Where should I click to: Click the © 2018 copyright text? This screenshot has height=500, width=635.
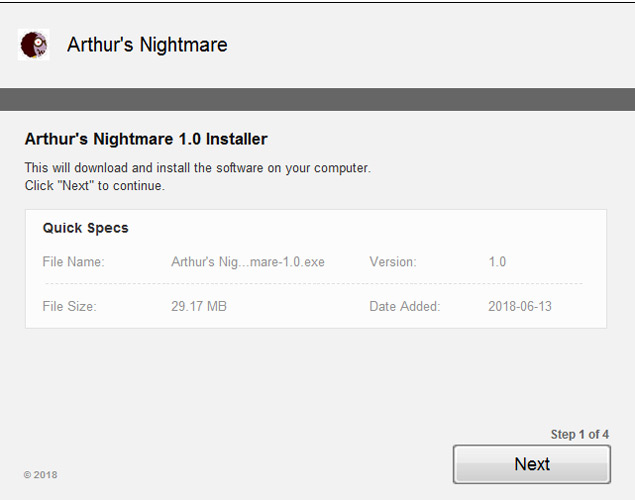(40, 475)
